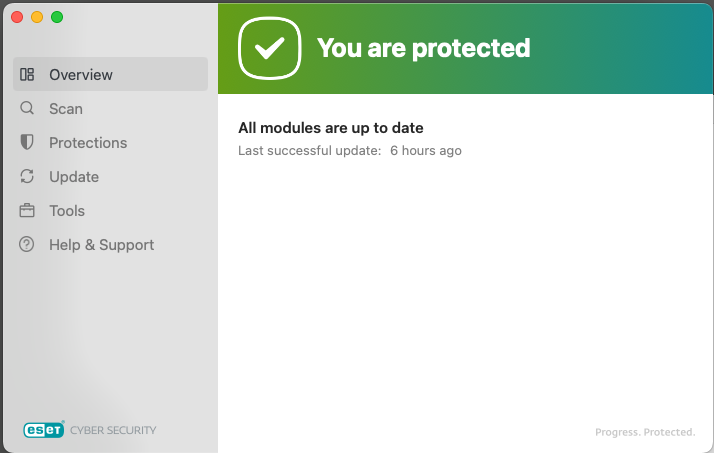Click the CYBER SECURITY product name text
The image size is (714, 453).
coord(113,430)
